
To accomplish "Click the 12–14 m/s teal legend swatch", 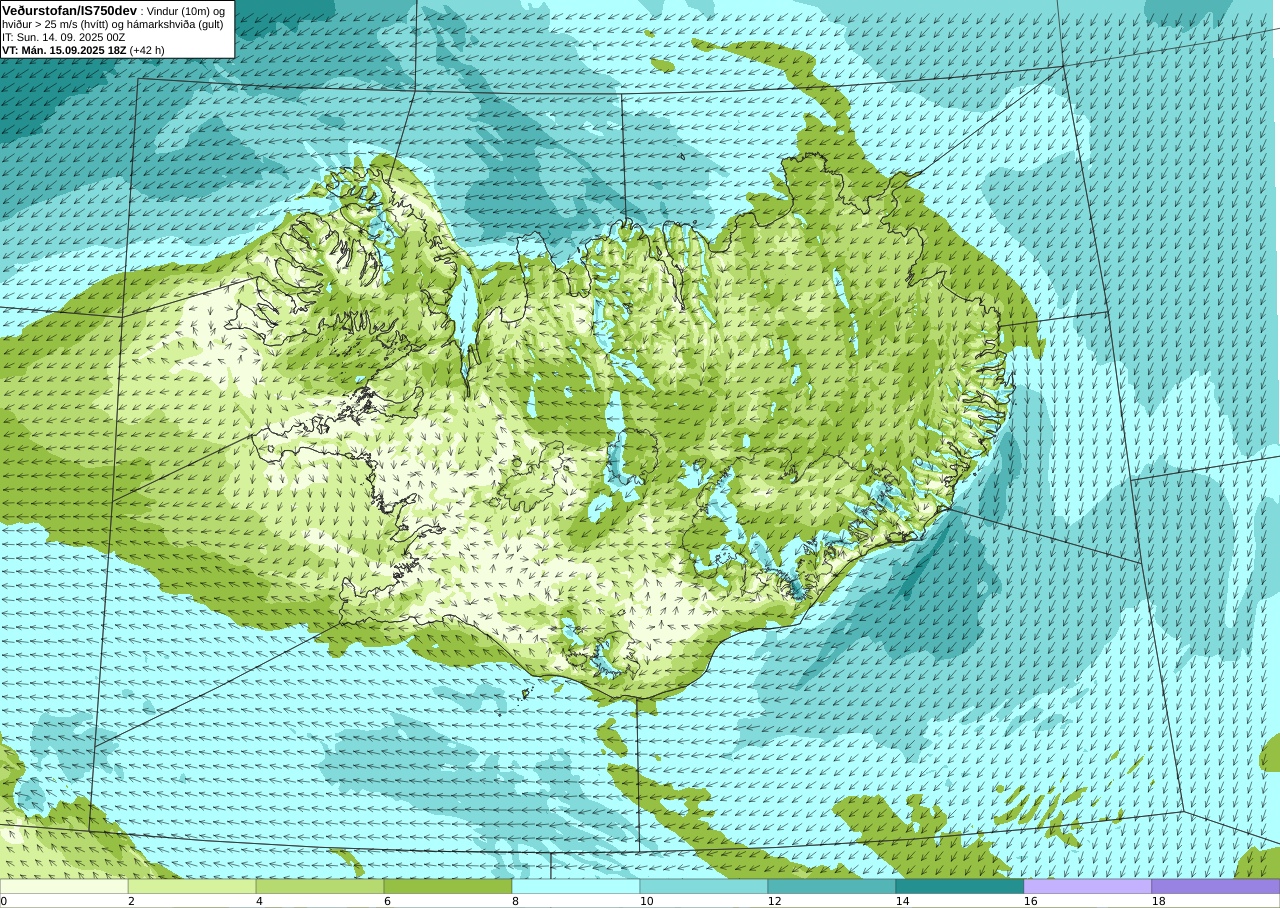I will pyautogui.click(x=832, y=886).
